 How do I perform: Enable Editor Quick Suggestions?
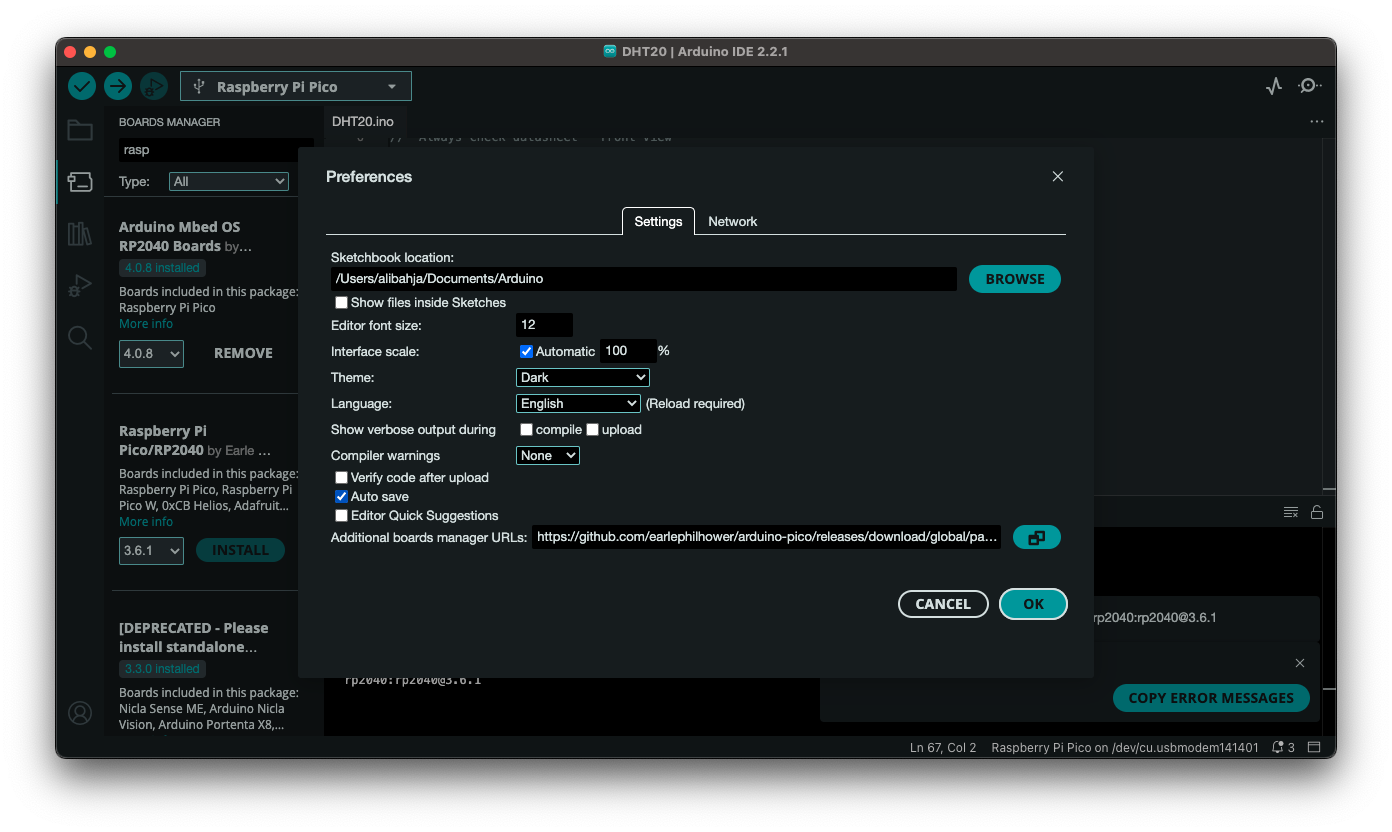341,515
